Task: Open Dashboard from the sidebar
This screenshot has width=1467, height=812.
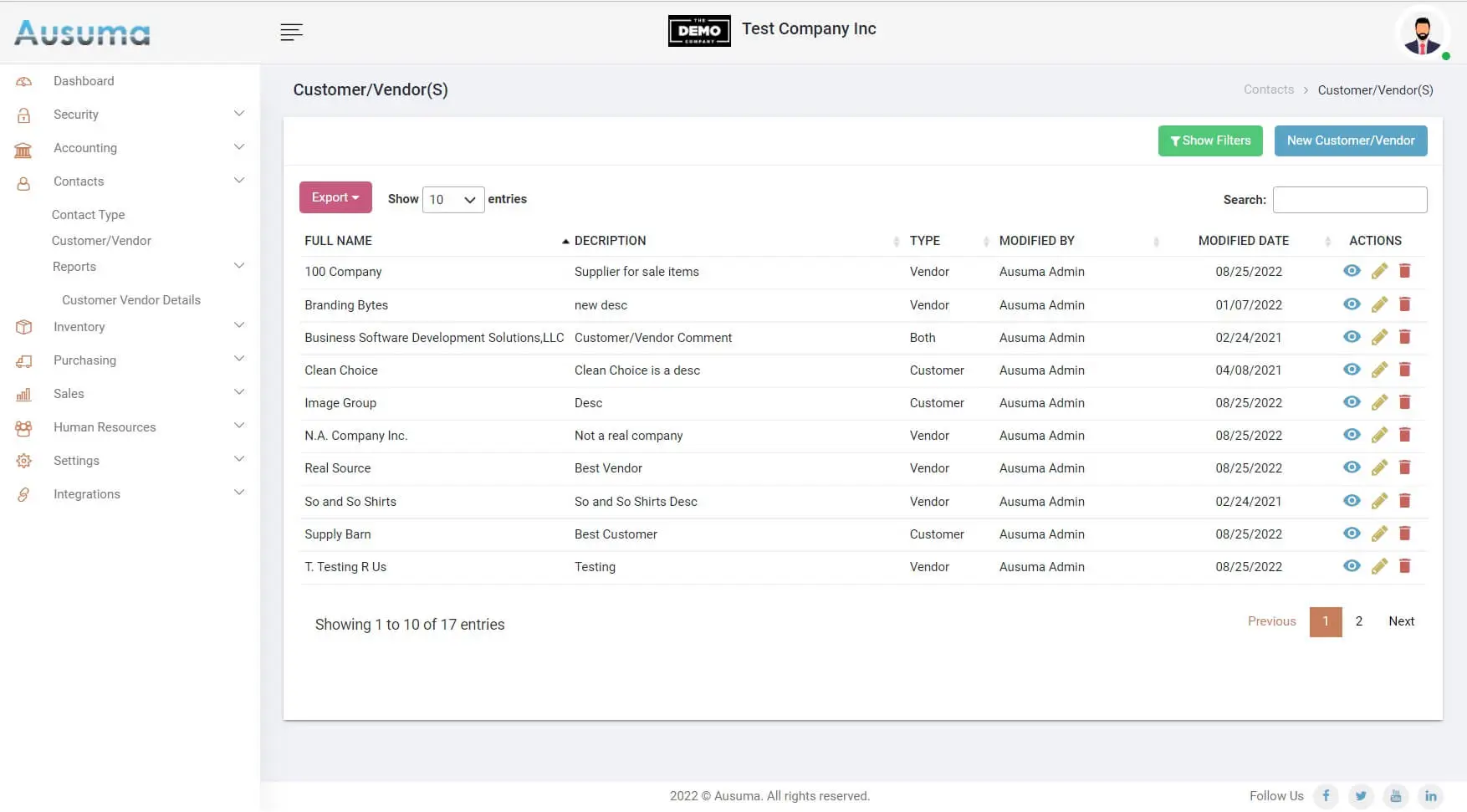Action: (84, 81)
